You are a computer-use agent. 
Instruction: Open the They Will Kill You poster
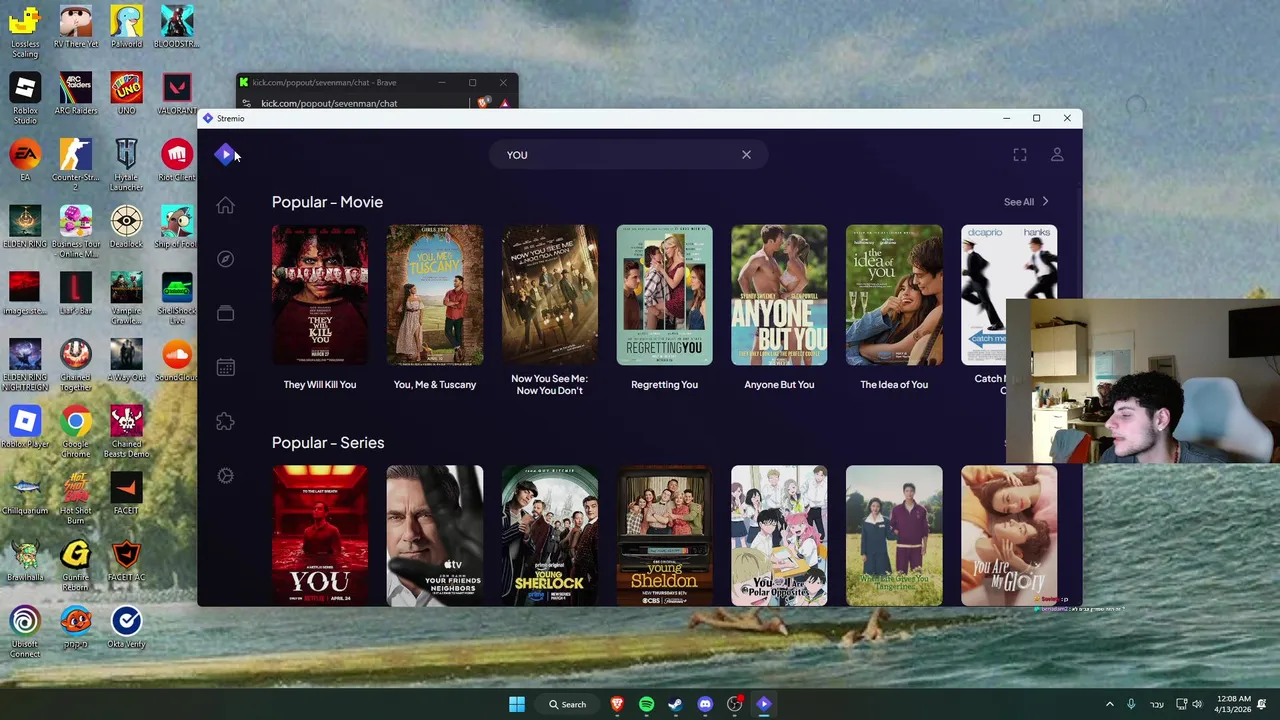click(320, 295)
